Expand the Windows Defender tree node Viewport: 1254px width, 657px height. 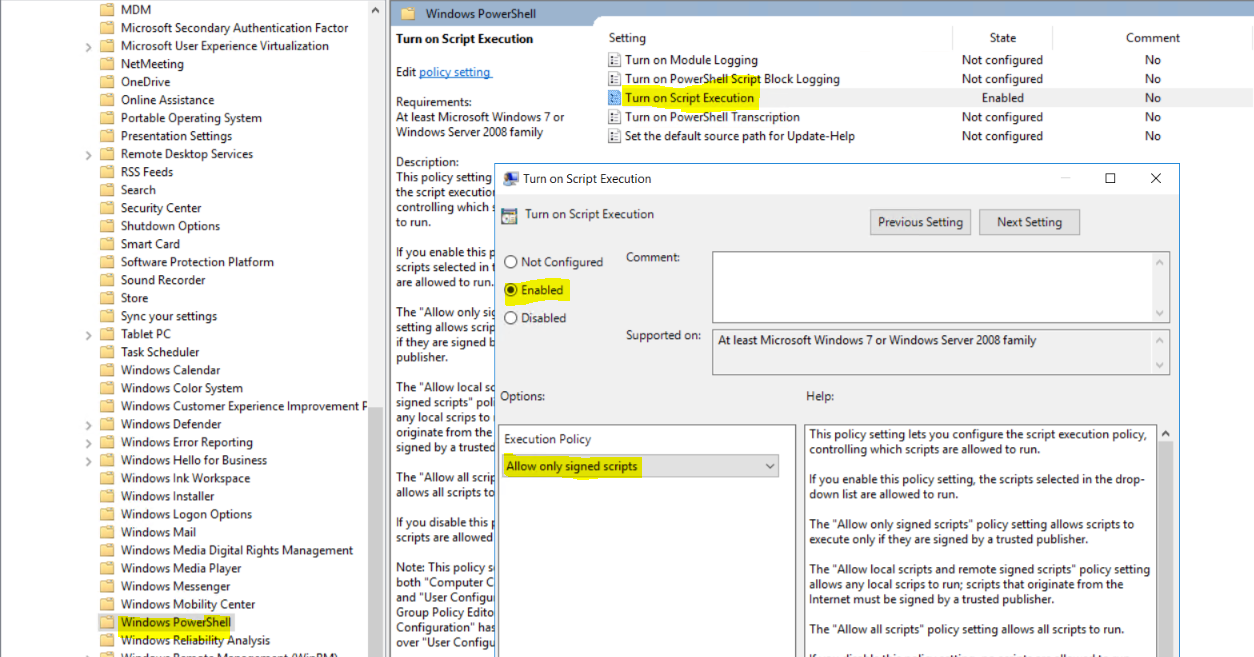pyautogui.click(x=89, y=424)
